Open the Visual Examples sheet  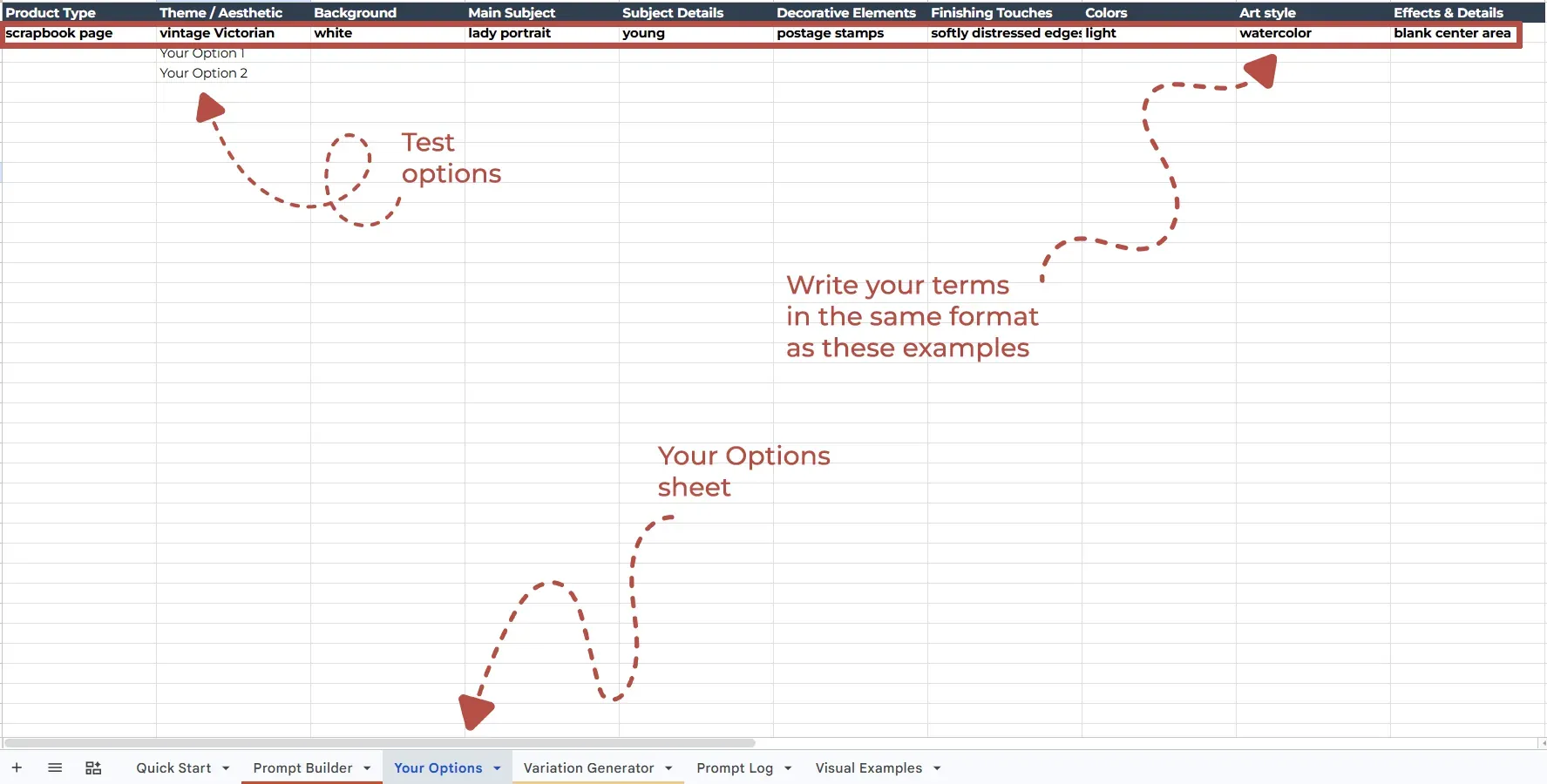(x=868, y=767)
